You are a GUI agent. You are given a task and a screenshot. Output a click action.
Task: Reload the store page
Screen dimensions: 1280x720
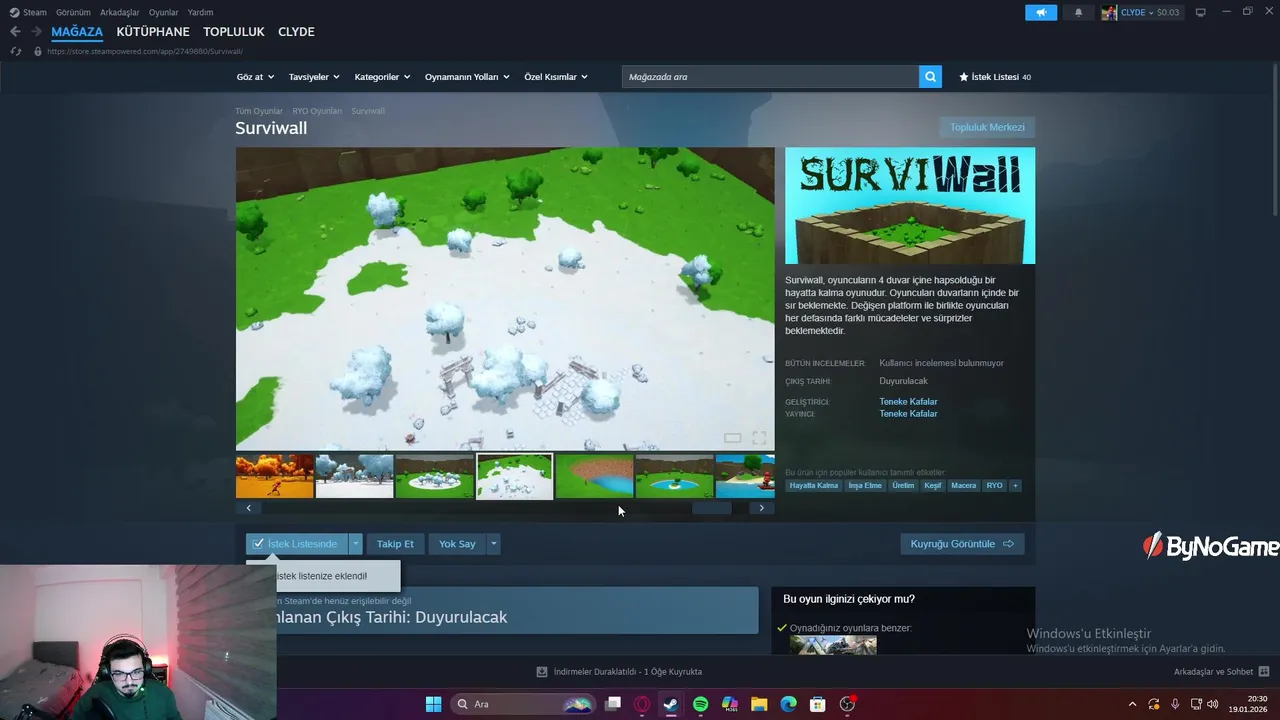click(16, 51)
